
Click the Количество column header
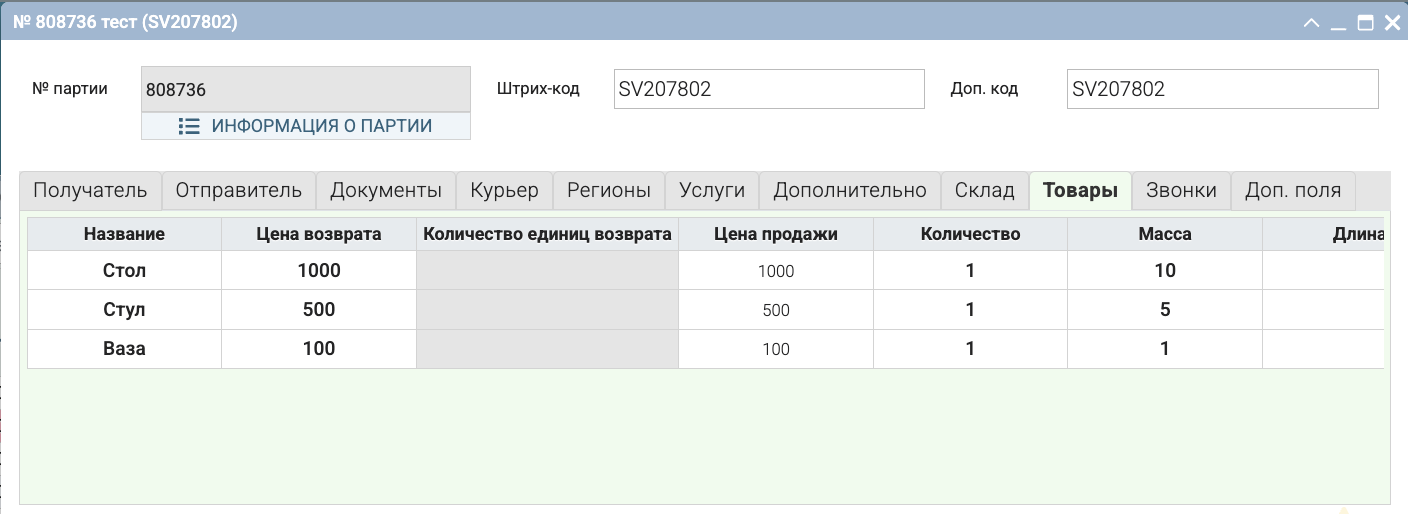[x=970, y=234]
